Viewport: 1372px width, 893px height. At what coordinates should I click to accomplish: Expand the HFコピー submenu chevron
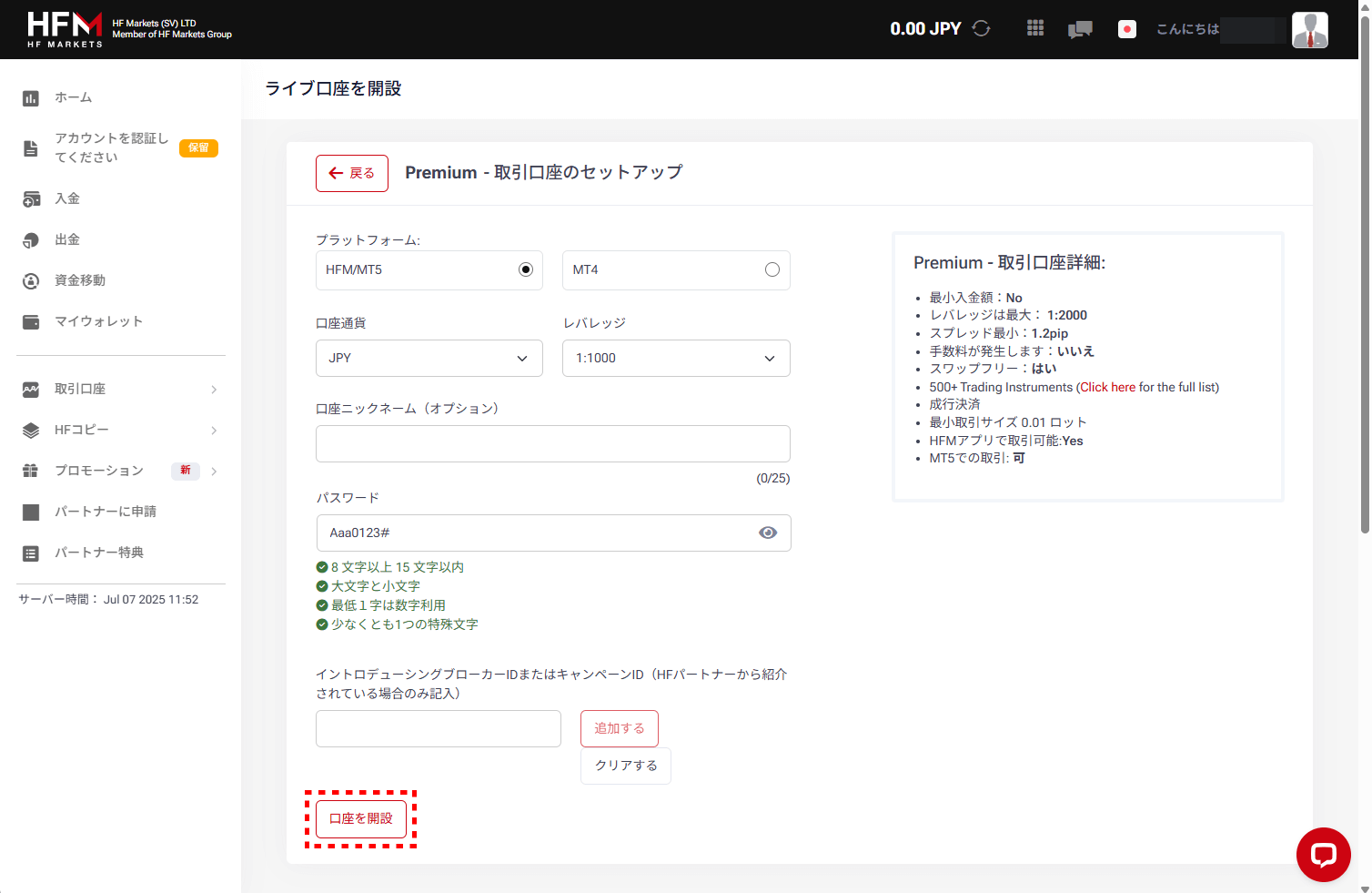(x=214, y=431)
